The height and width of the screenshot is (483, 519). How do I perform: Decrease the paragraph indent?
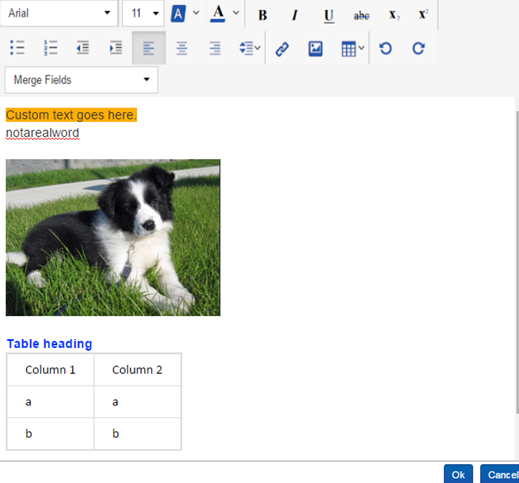coord(83,48)
